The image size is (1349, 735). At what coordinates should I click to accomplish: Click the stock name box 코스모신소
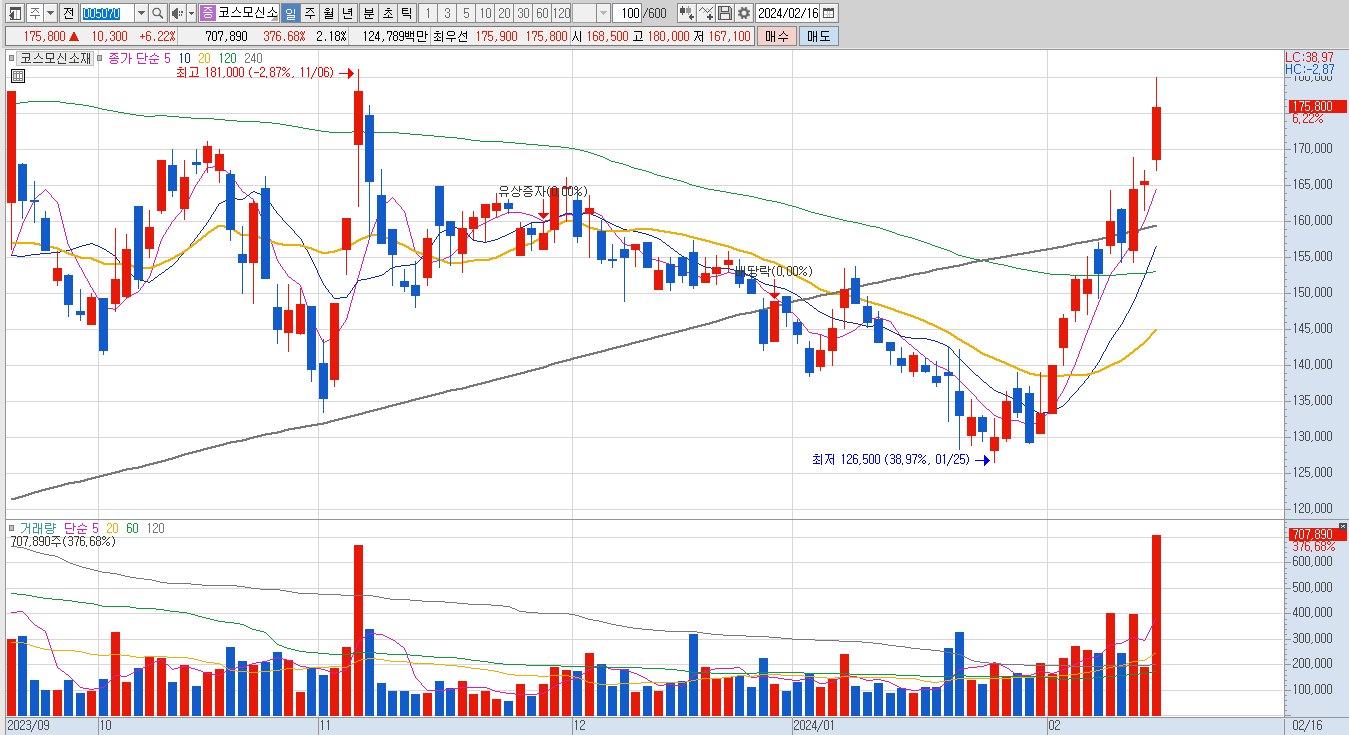248,13
